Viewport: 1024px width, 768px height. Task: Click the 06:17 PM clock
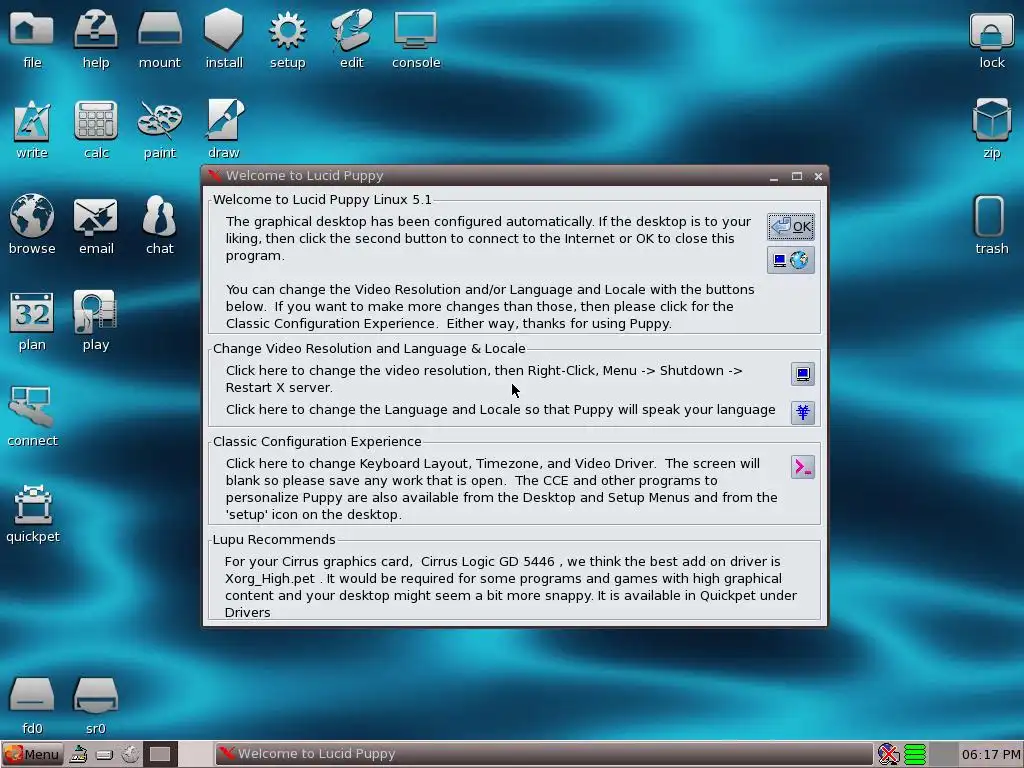[x=990, y=755]
